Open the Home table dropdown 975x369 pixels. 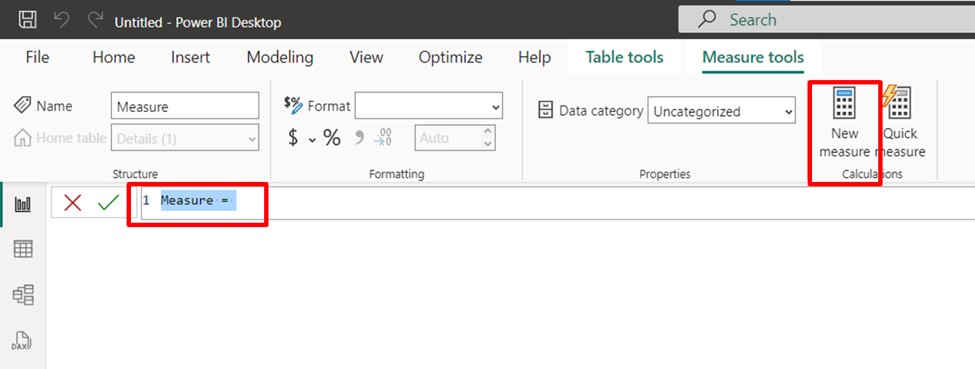point(185,138)
